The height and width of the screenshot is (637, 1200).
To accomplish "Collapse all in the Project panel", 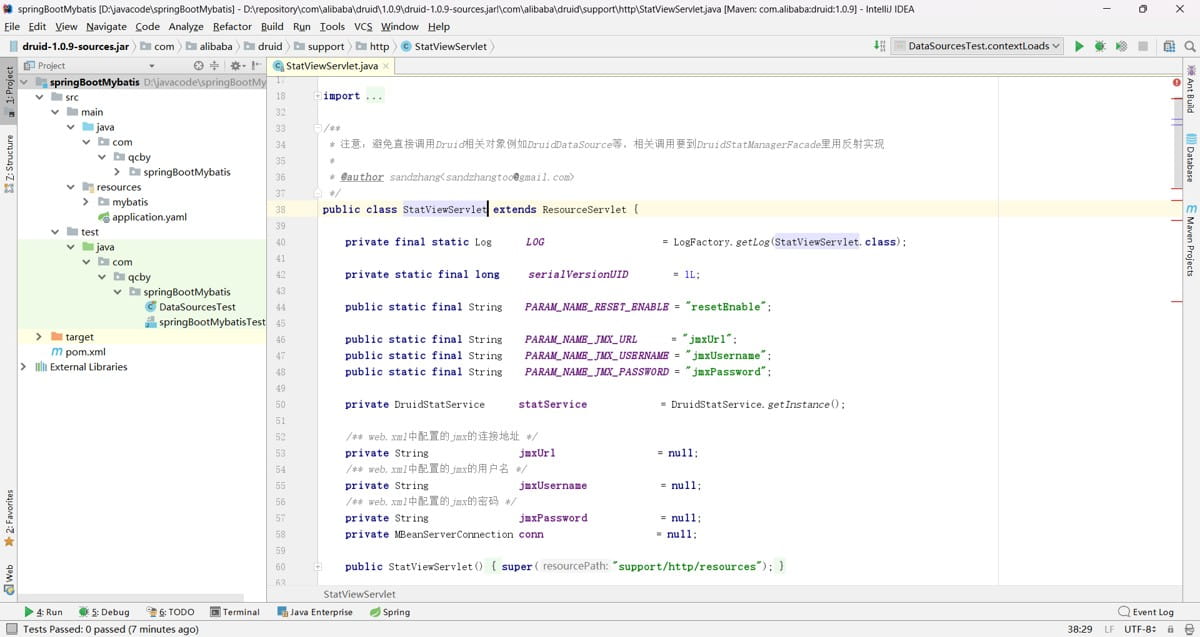I will click(x=216, y=66).
